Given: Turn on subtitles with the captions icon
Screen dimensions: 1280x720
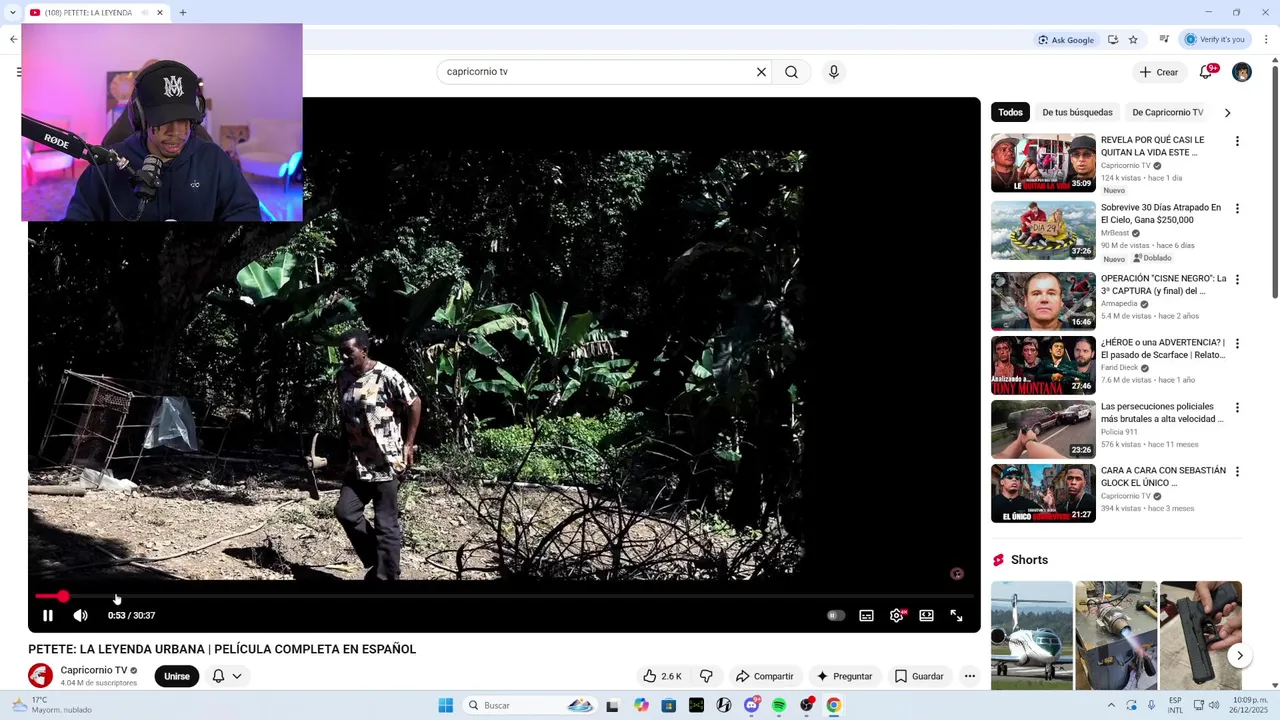Looking at the screenshot, I should [866, 616].
